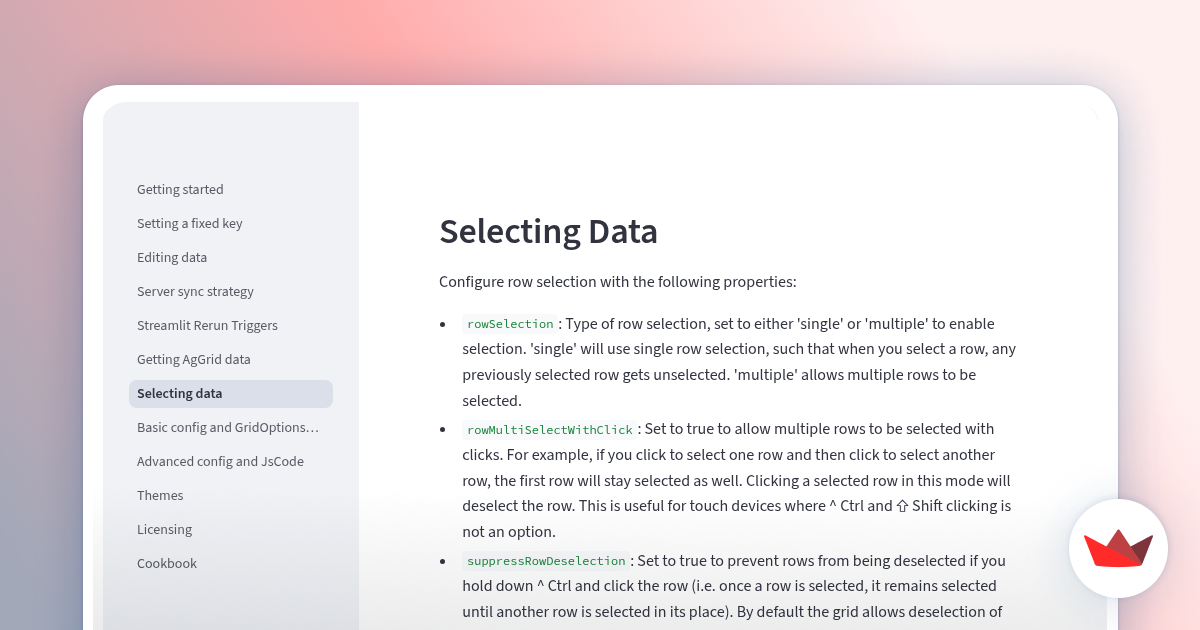This screenshot has width=1200, height=630.
Task: Click the suppressRowDeselection code snippet
Action: 545,561
